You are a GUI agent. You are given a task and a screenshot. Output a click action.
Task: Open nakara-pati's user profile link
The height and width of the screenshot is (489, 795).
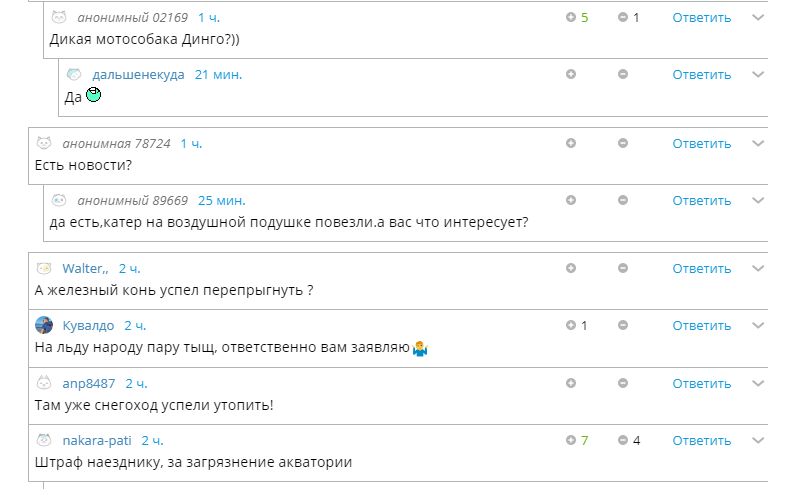coord(97,440)
